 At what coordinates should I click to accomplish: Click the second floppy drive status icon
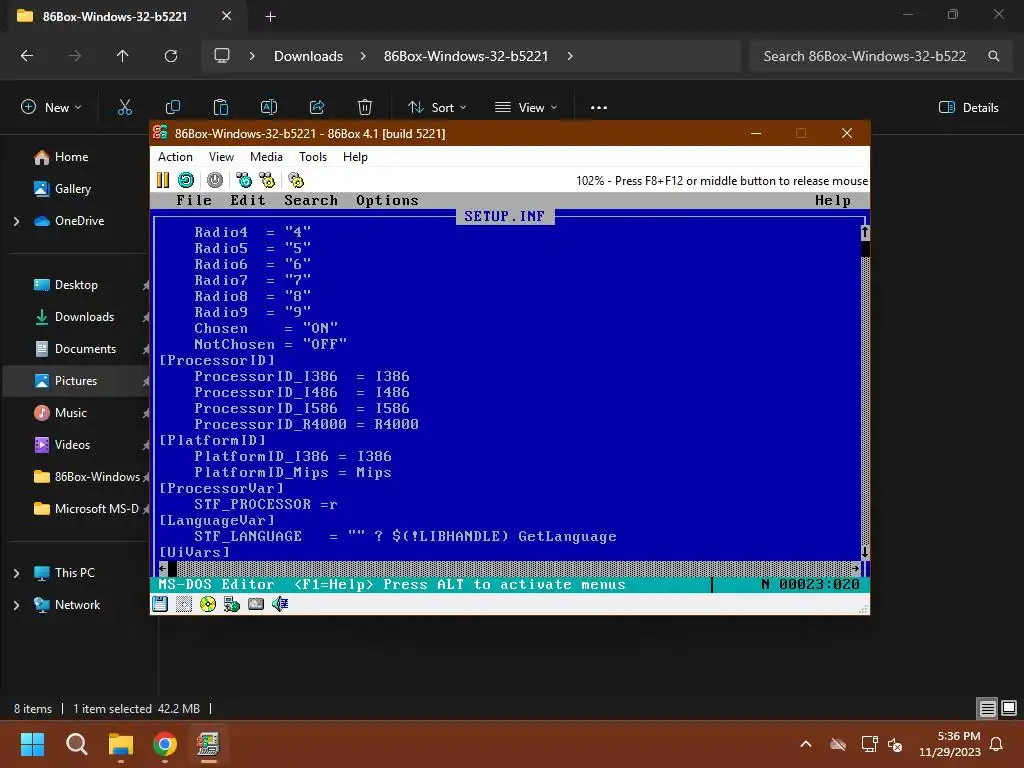[x=184, y=604]
